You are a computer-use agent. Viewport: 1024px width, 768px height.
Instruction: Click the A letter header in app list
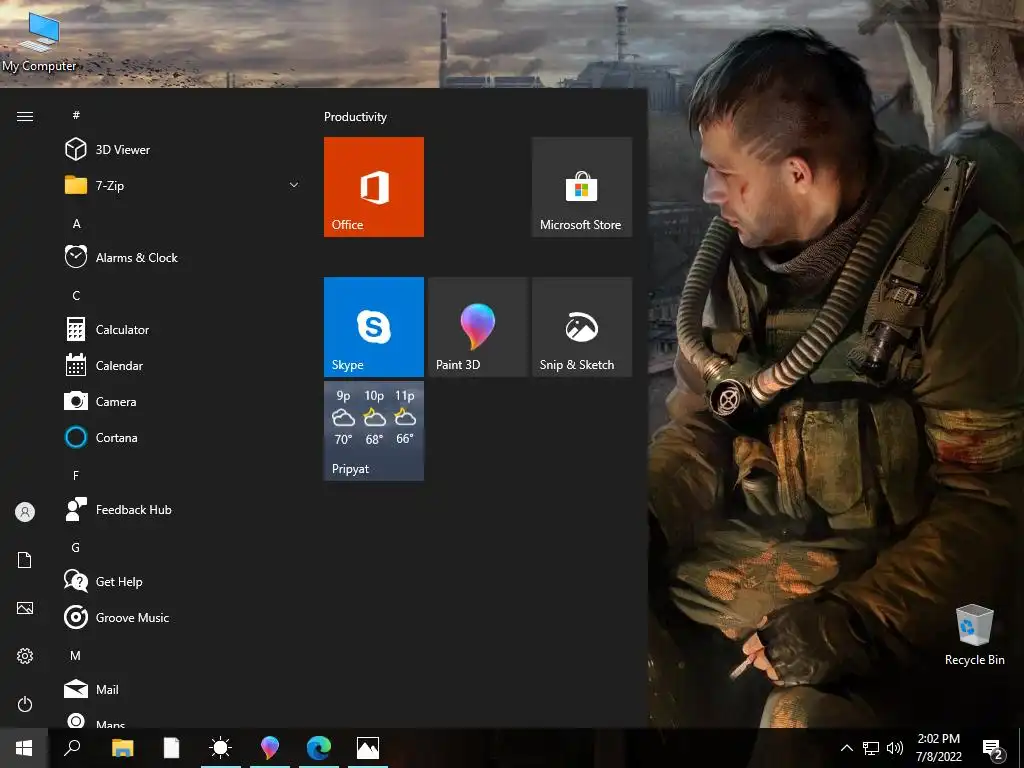(76, 224)
